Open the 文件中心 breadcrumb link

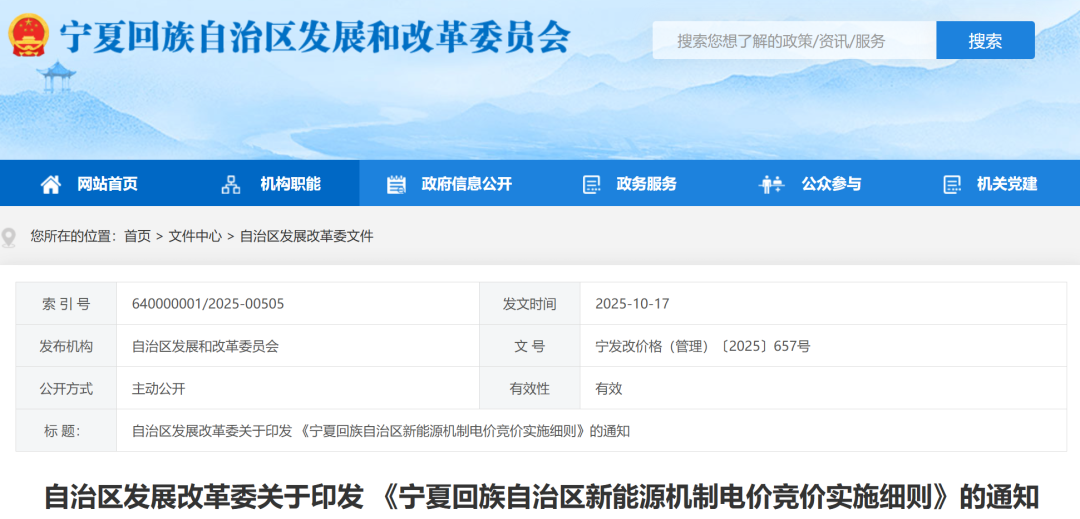point(195,236)
